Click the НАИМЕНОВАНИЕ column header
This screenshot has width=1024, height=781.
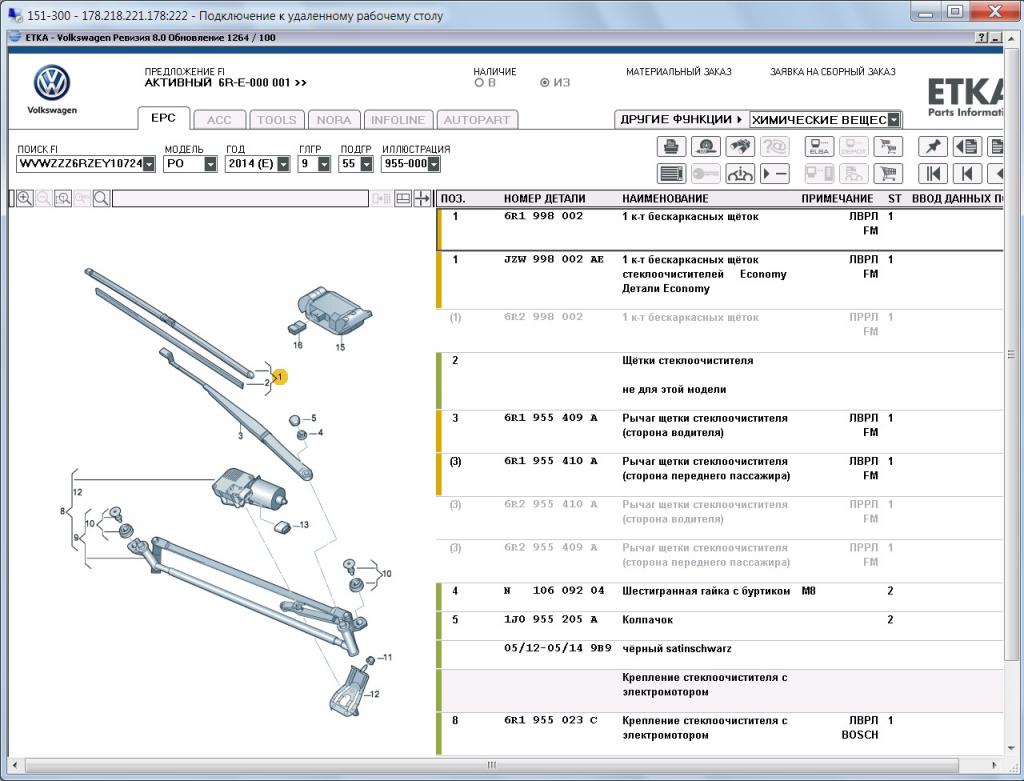[665, 199]
